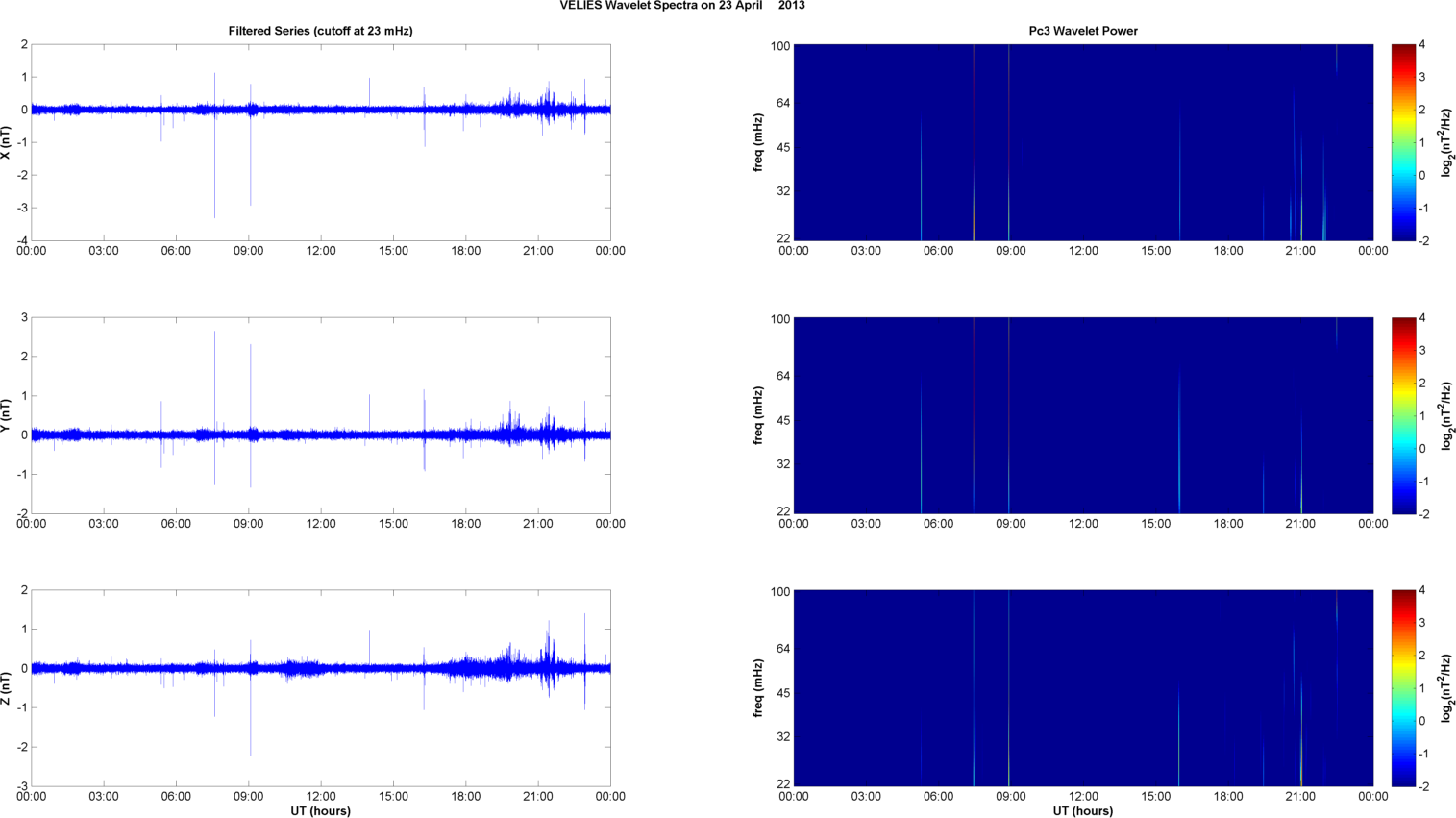The width and height of the screenshot is (1456, 818).
Task: Click 'UT (hours)' label under the bottom spectrogram
Action: coord(1083,811)
